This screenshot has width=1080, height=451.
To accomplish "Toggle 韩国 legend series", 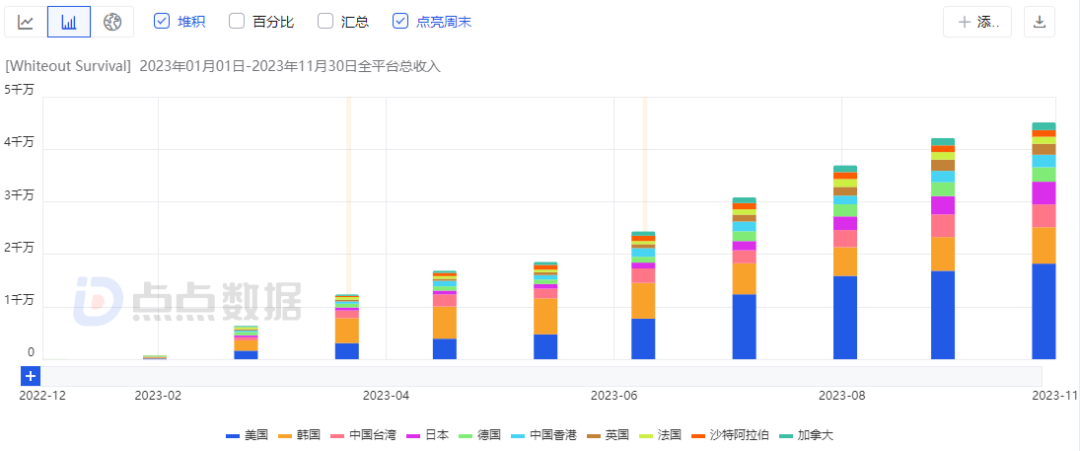I will tap(299, 435).
